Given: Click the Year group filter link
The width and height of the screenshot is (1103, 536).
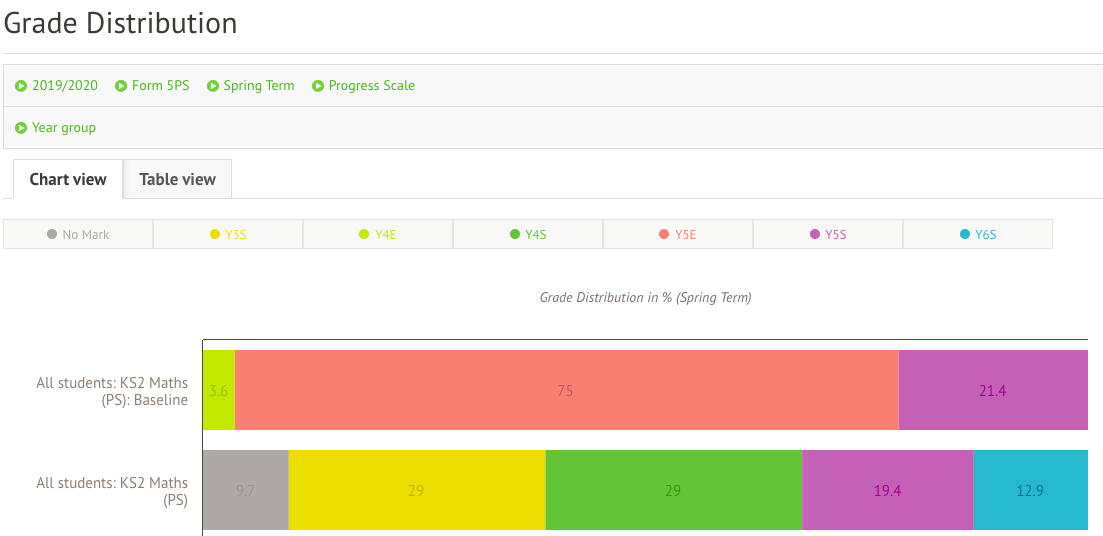Looking at the screenshot, I should click(64, 128).
